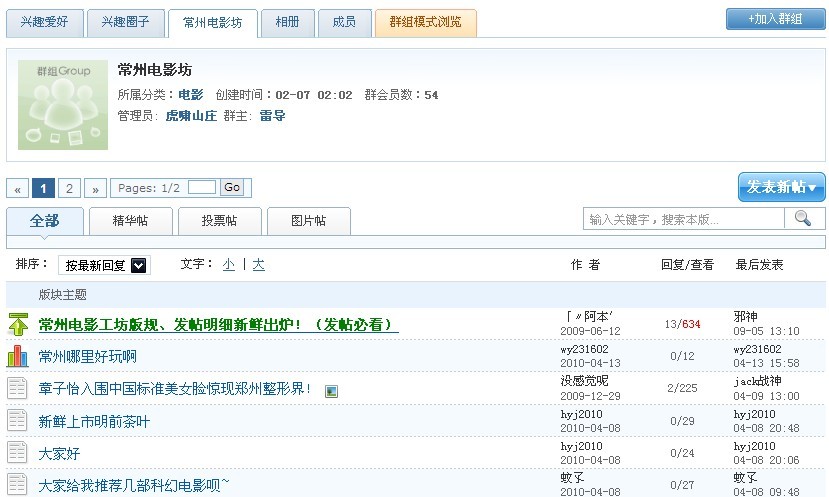The width and height of the screenshot is (829, 497).
Task: Click post date 2009-12-29
Action: 590,396
